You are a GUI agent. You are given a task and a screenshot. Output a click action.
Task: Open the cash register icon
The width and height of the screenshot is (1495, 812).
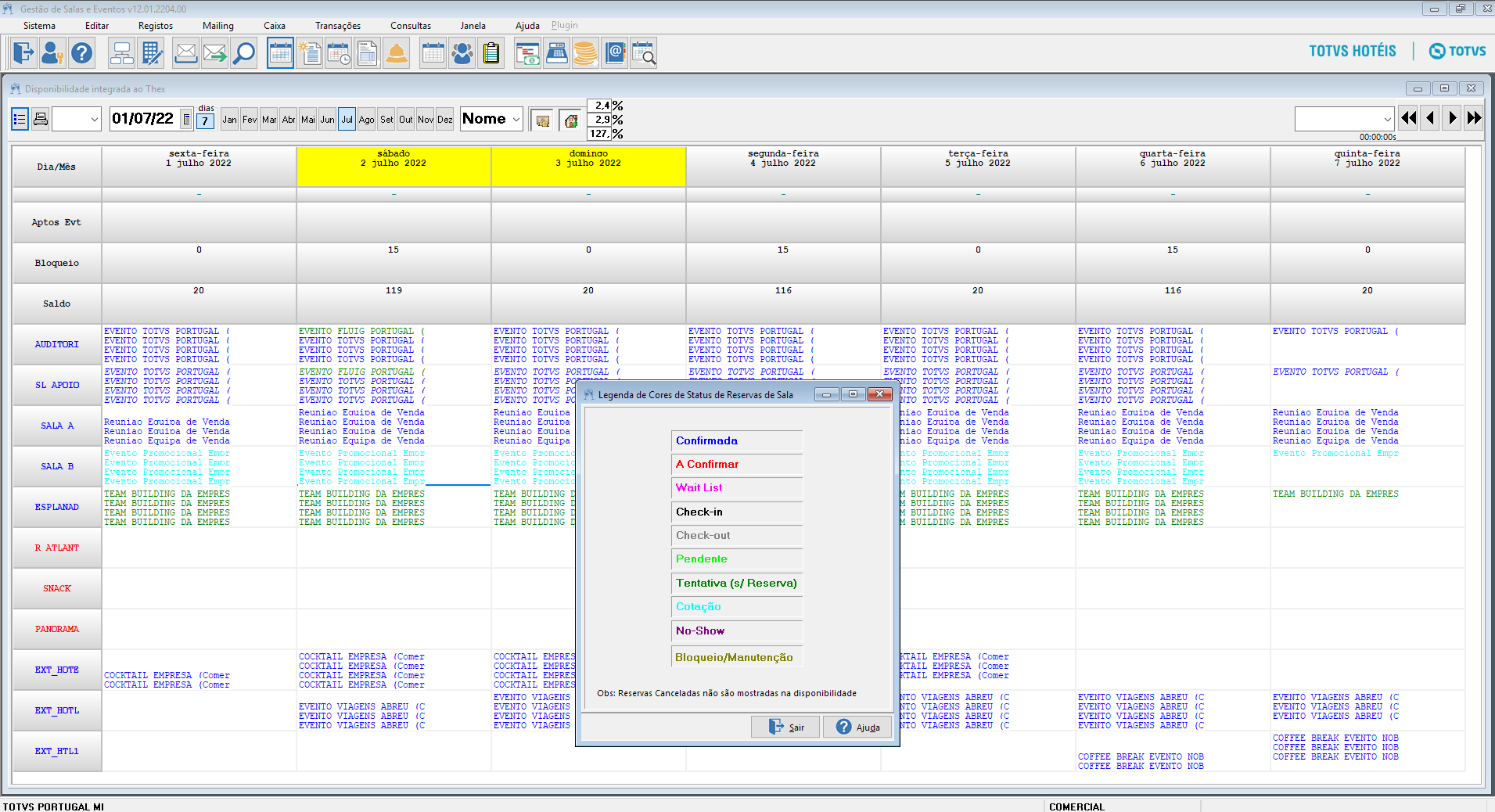coord(556,53)
